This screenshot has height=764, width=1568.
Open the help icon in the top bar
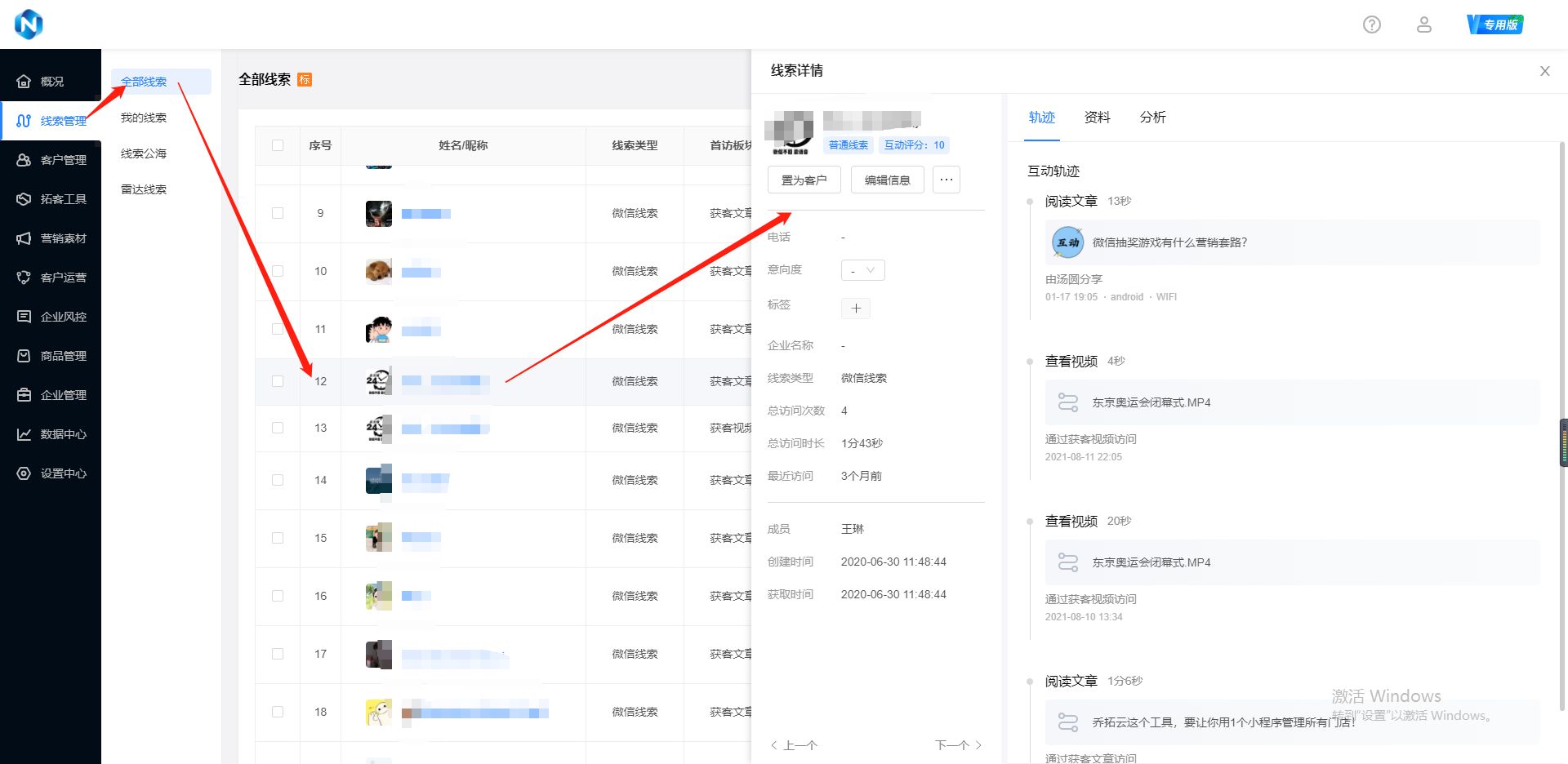point(1371,24)
